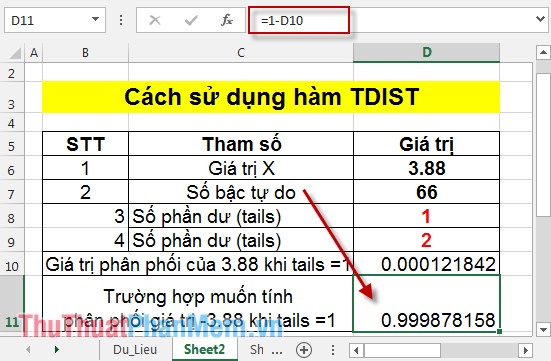This screenshot has height=361, width=551.
Task: Click the previous sheet navigation arrow
Action: 28,349
